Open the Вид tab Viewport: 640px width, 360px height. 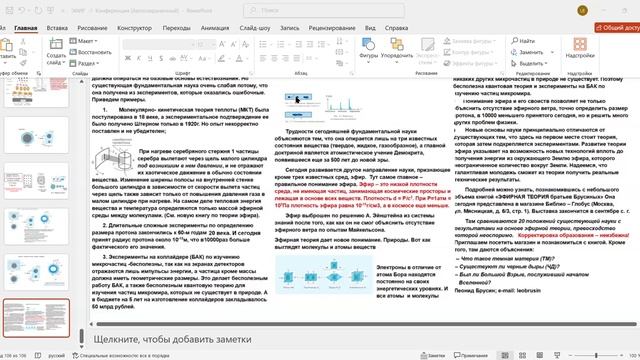[370, 28]
